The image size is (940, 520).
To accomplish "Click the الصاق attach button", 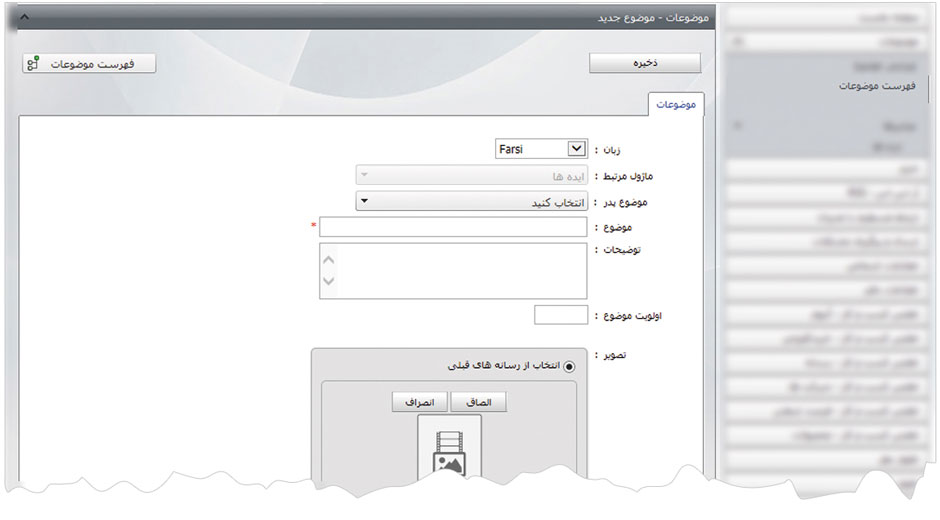I will [479, 402].
